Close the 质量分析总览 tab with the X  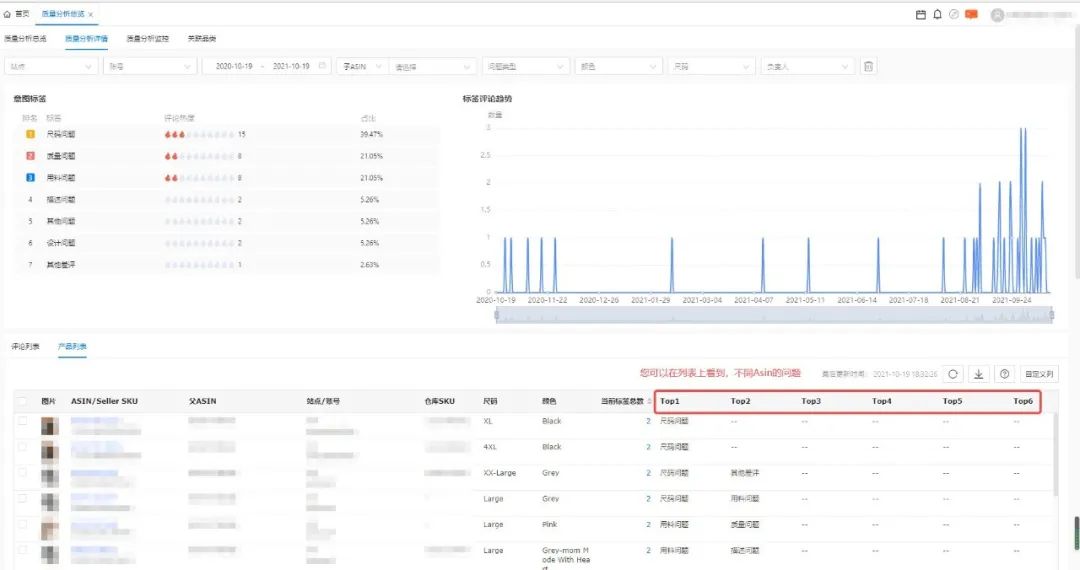(x=91, y=15)
